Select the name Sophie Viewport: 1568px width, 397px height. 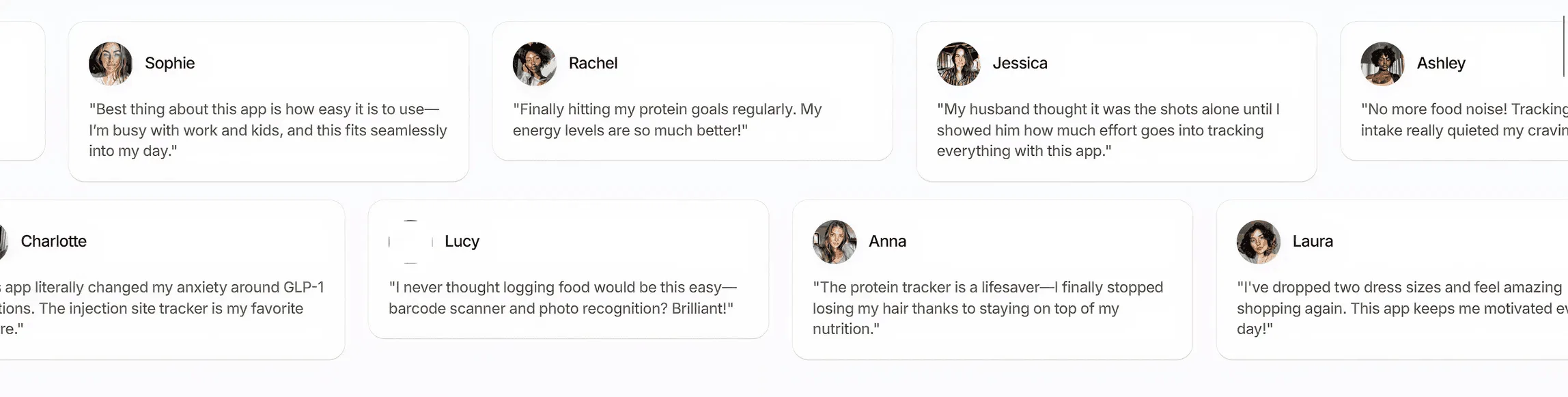[170, 64]
